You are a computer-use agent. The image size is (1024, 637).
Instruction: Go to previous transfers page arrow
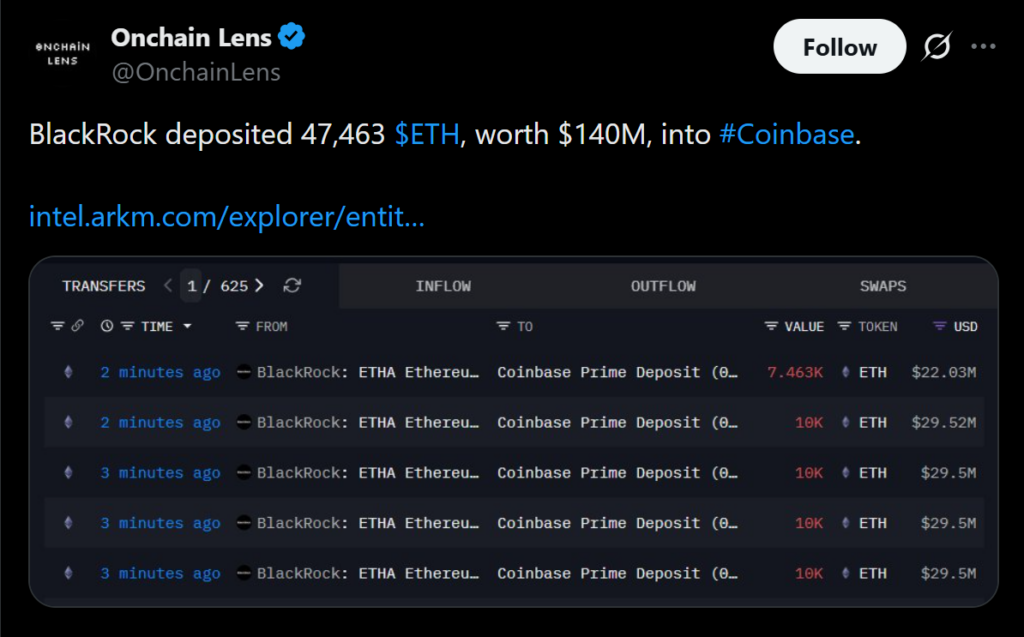click(168, 286)
